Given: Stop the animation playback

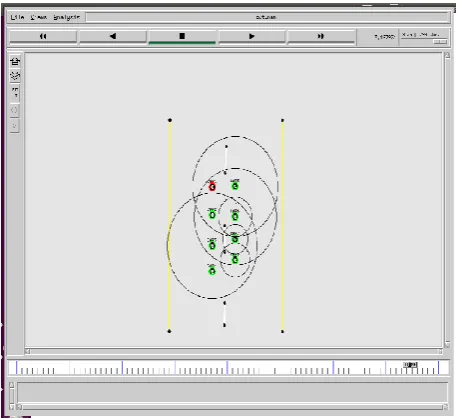Looking at the screenshot, I should click(182, 36).
